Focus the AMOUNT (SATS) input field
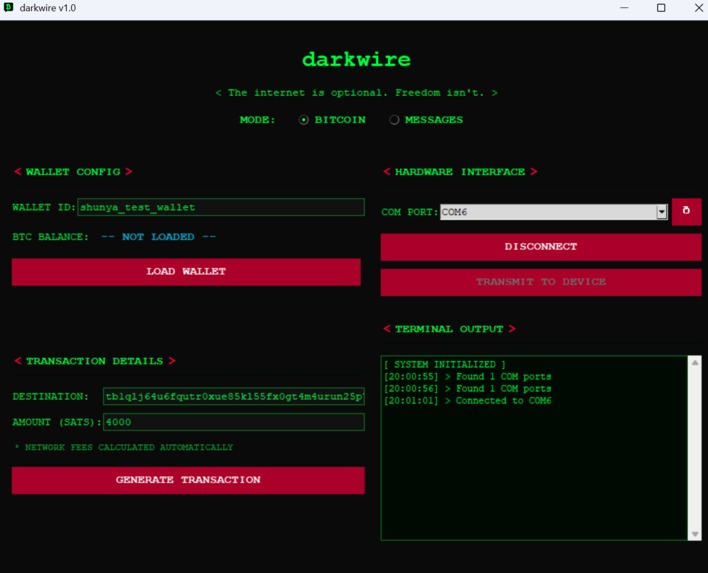Screen dimensions: 708x573 tap(234, 422)
